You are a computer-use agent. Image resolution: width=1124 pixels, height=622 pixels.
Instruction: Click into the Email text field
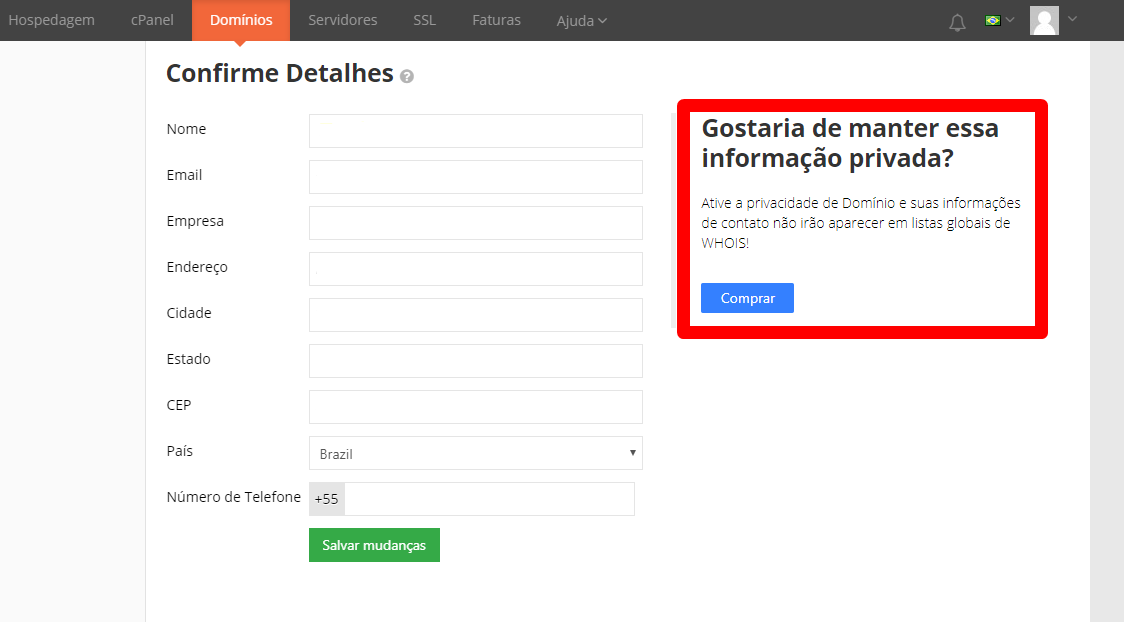coord(475,177)
